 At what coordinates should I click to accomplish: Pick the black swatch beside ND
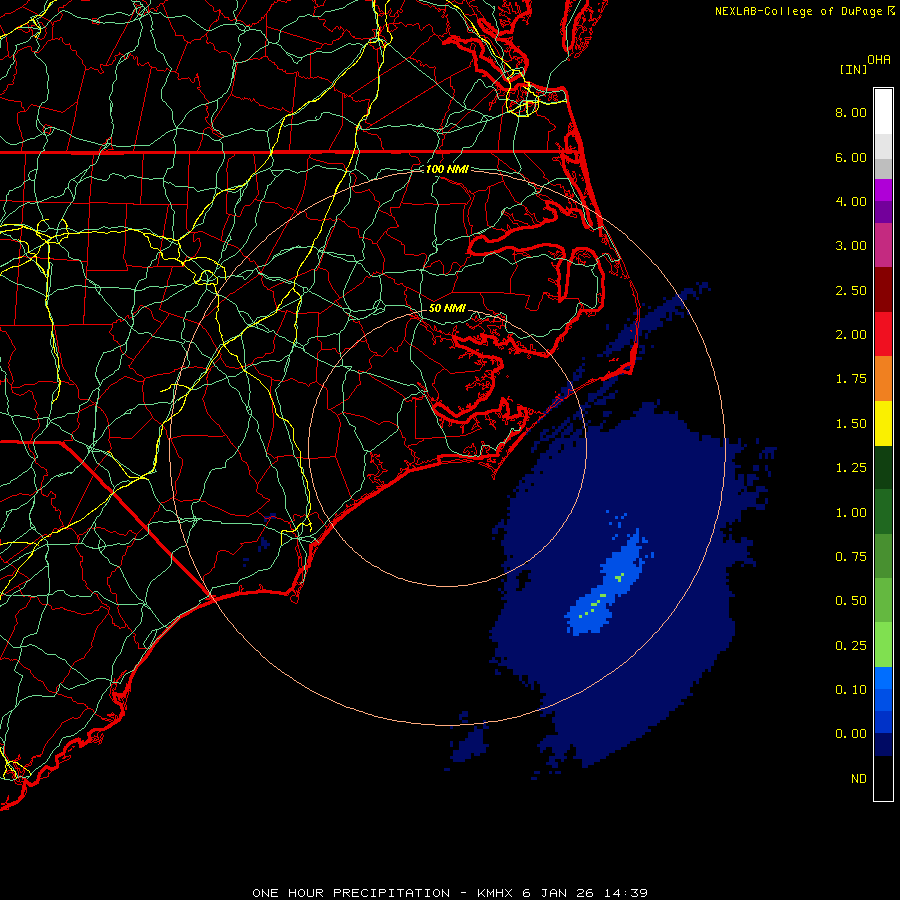(883, 778)
